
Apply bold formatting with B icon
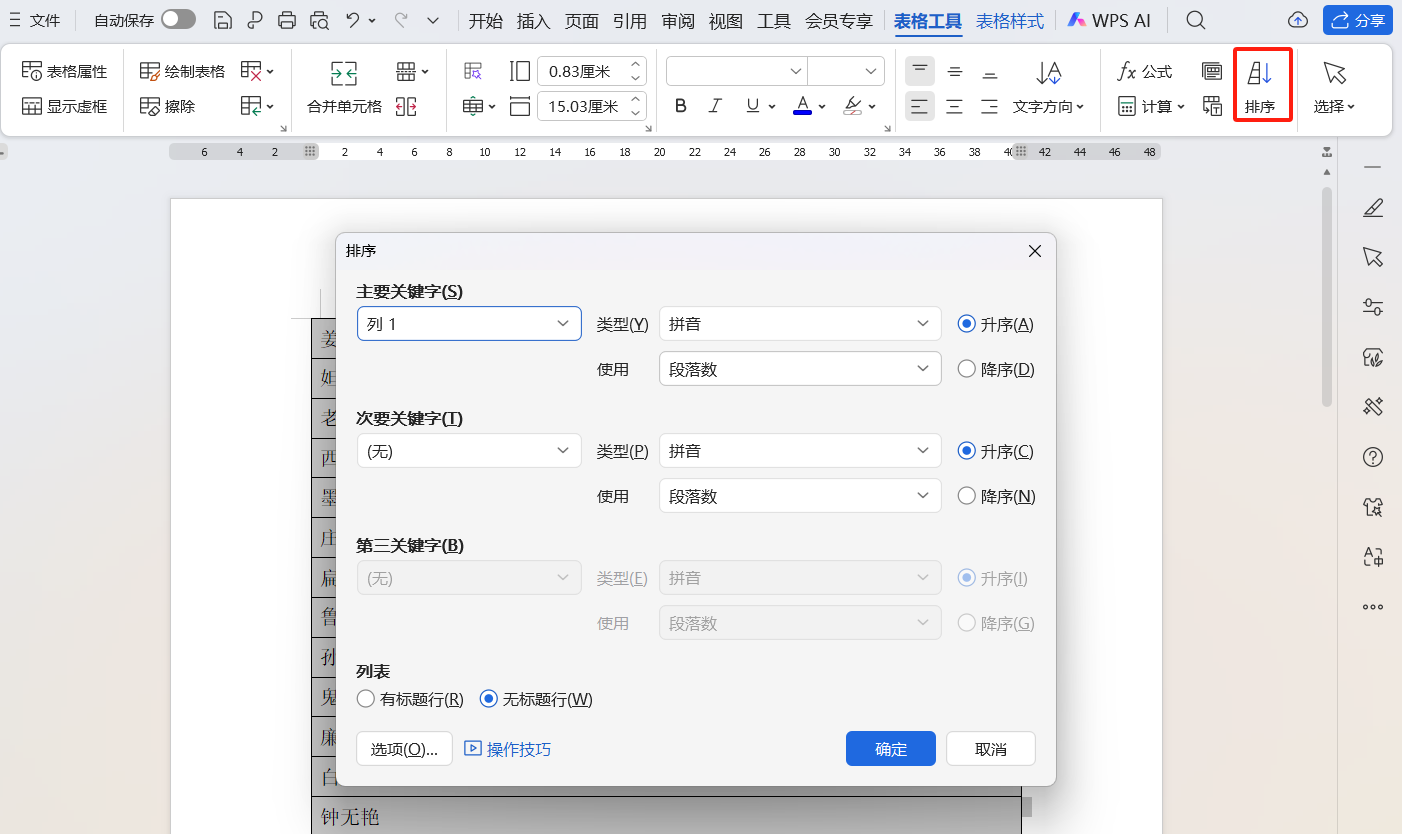[680, 105]
